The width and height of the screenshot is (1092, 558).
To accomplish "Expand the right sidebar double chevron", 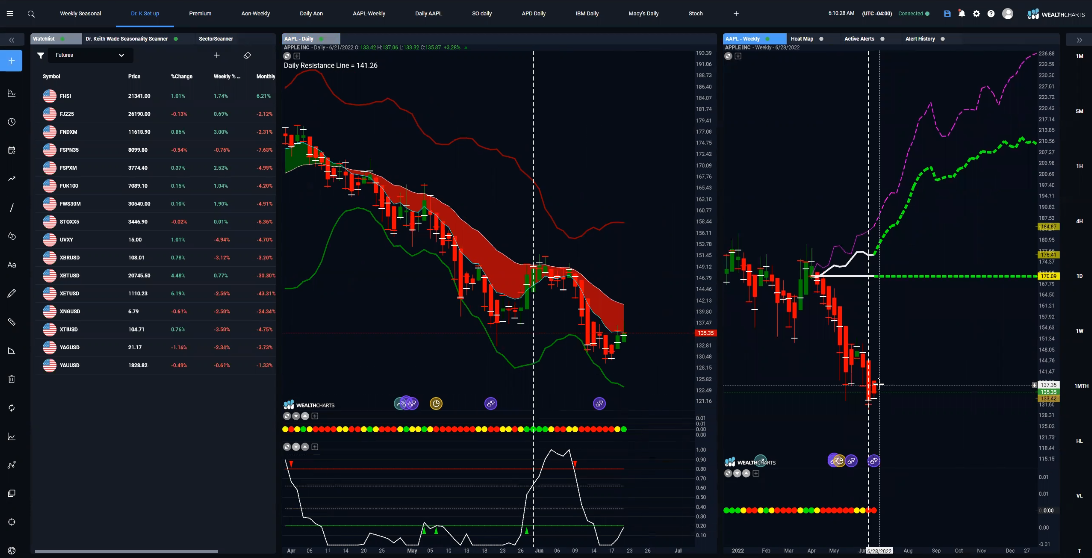I will (x=1079, y=40).
